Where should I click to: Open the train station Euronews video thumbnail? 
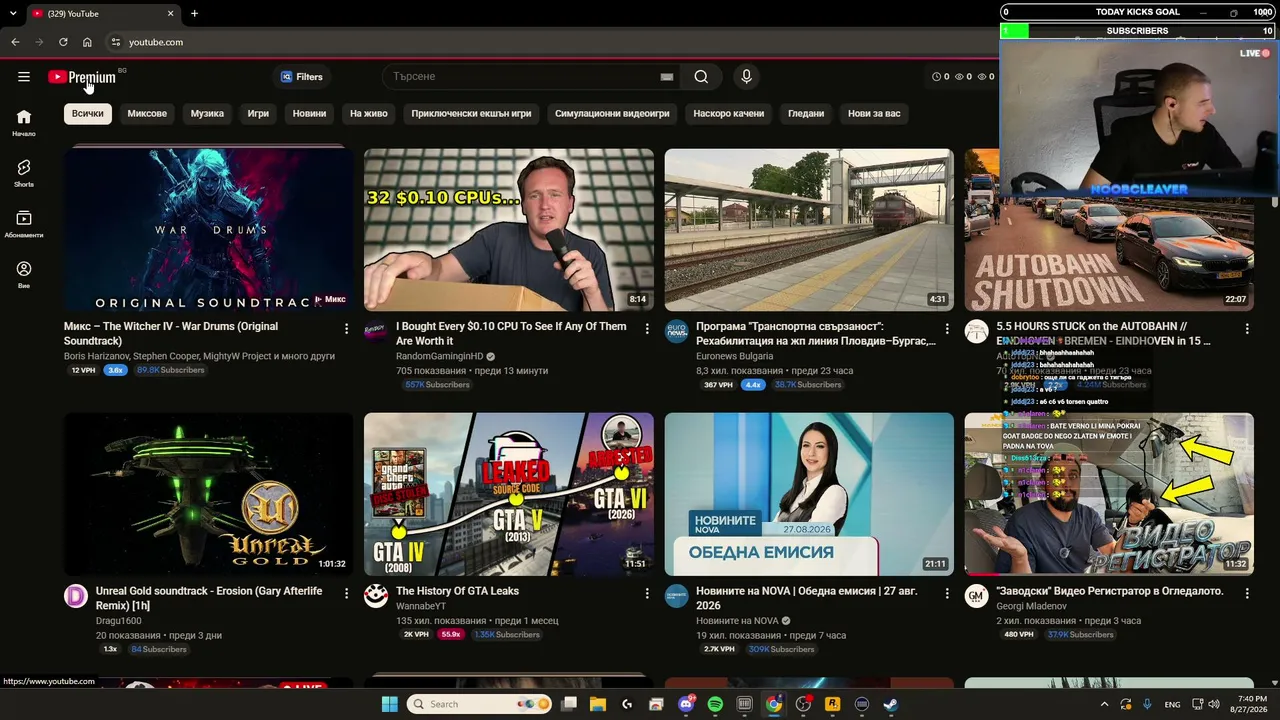809,230
